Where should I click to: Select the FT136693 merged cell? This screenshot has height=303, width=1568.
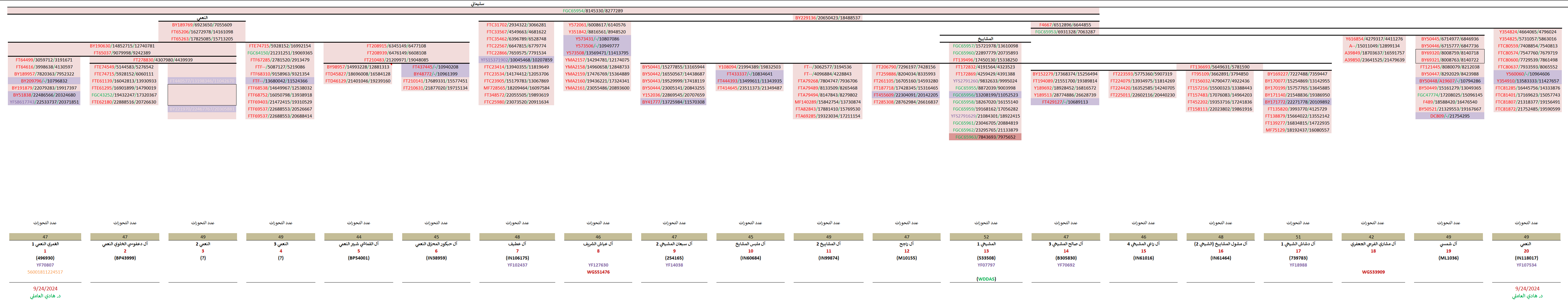(x=1219, y=67)
